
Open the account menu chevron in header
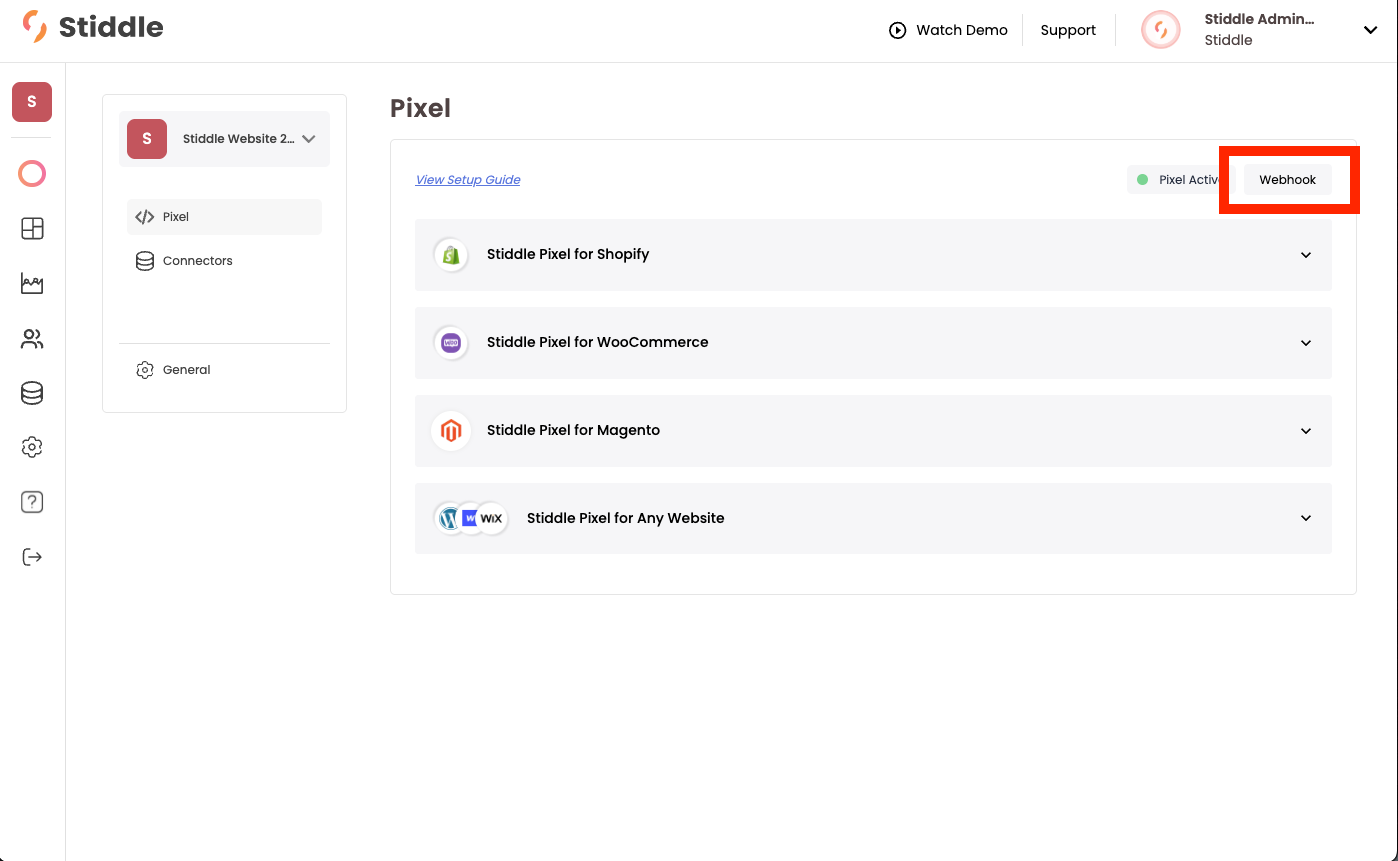point(1371,30)
